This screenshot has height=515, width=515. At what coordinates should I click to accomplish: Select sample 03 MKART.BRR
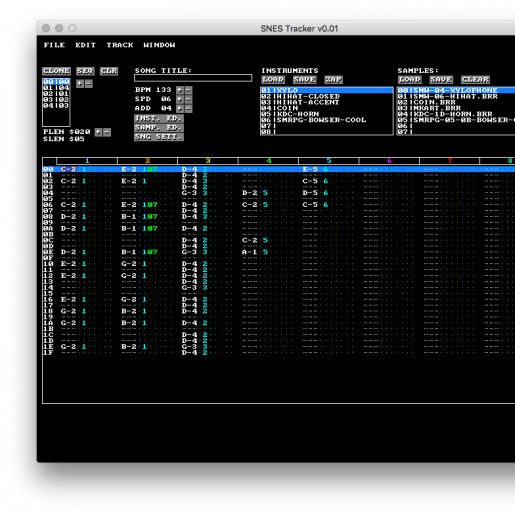tap(456, 108)
